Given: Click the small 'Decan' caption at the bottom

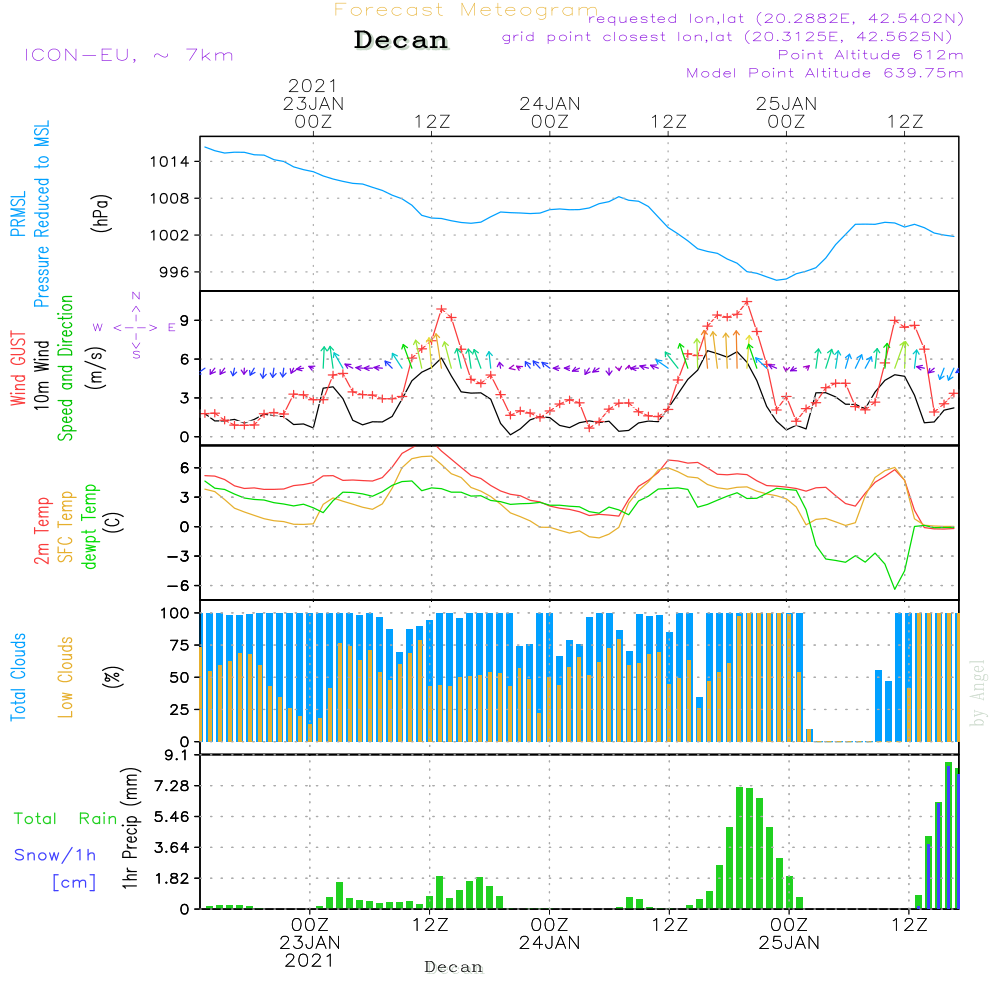Looking at the screenshot, I should click(453, 967).
